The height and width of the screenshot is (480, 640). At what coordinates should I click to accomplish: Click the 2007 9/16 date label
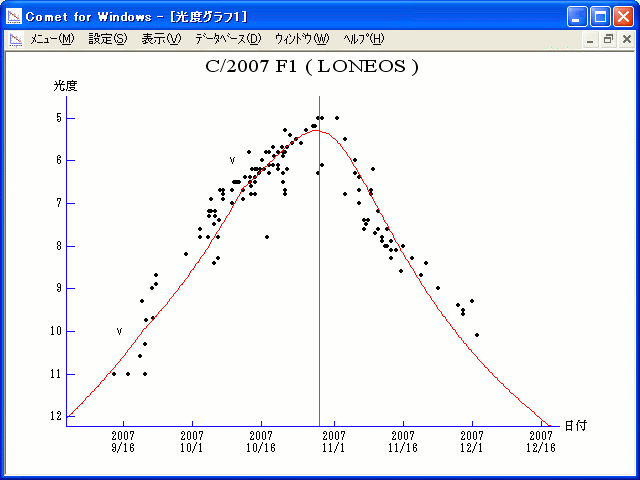[123, 442]
